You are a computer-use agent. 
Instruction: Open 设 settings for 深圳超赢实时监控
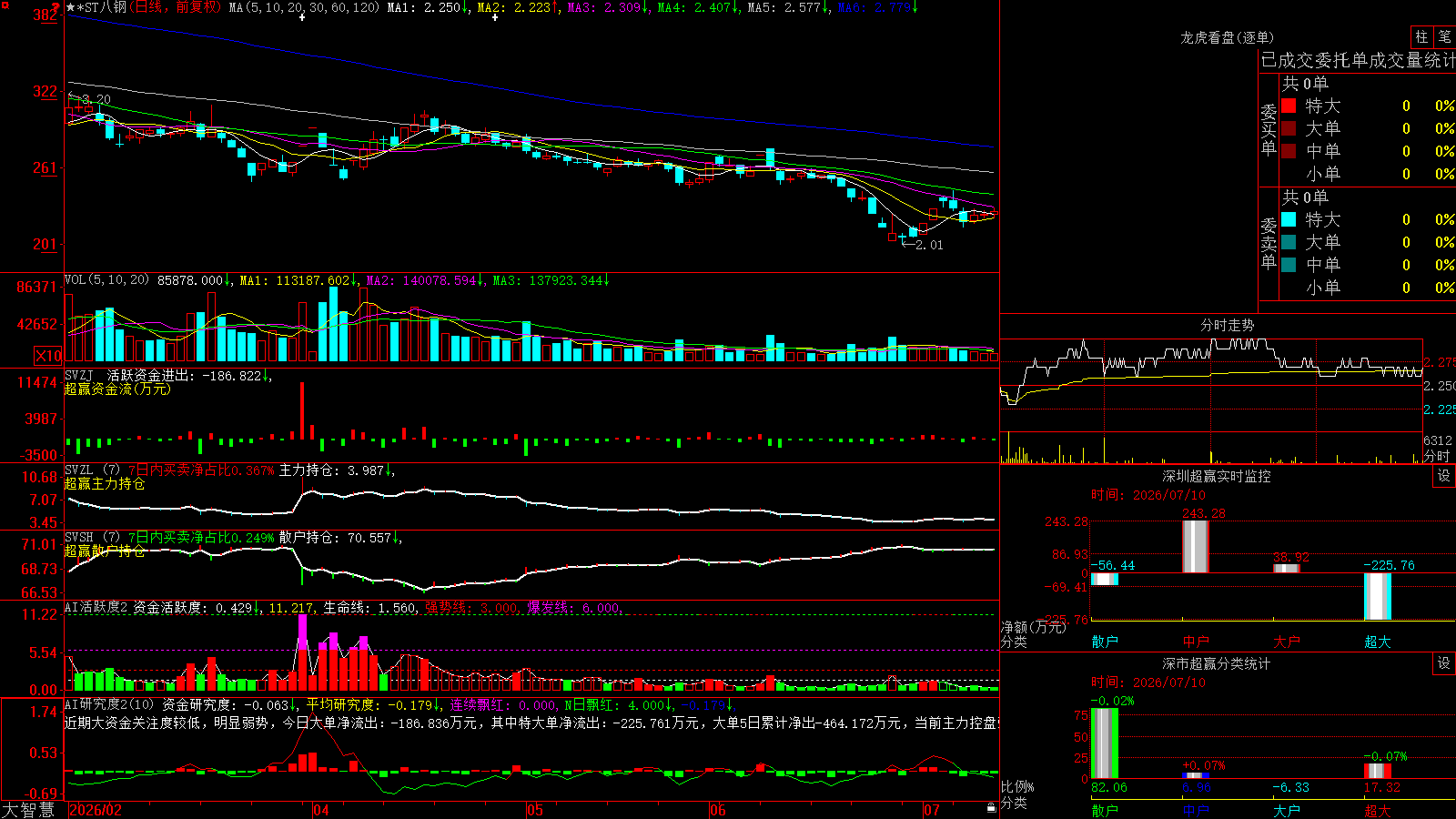click(1444, 476)
